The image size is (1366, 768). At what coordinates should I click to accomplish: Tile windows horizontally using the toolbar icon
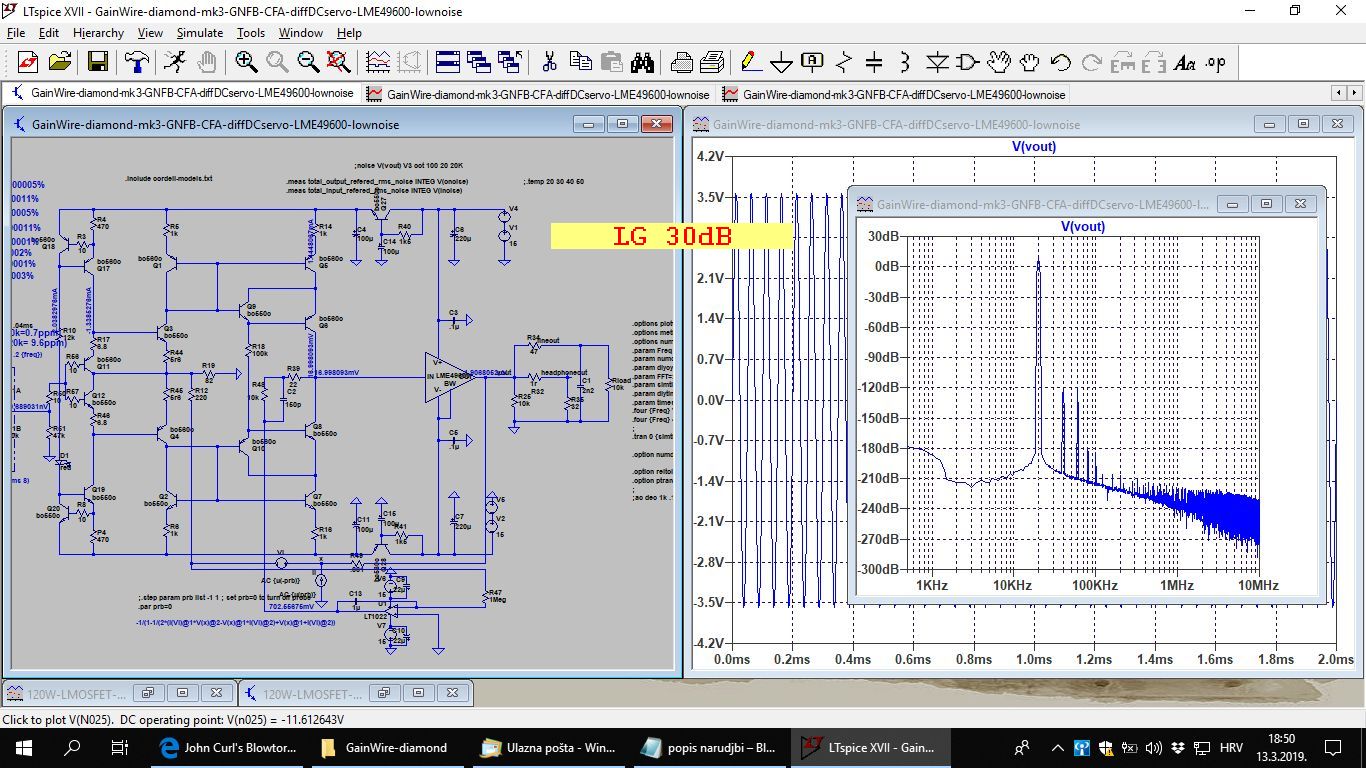[x=447, y=62]
